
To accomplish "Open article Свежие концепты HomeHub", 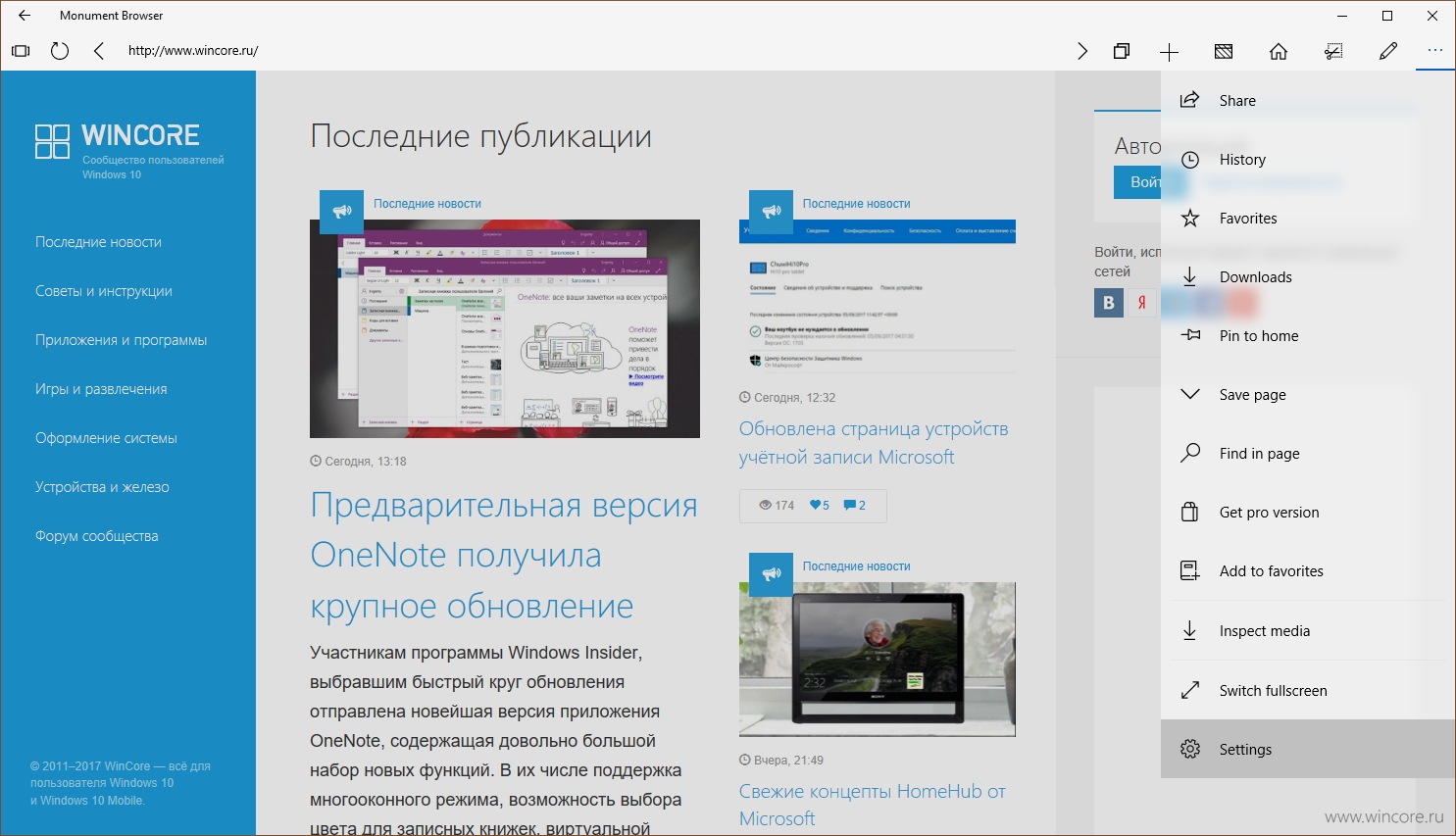I will pyautogui.click(x=873, y=805).
